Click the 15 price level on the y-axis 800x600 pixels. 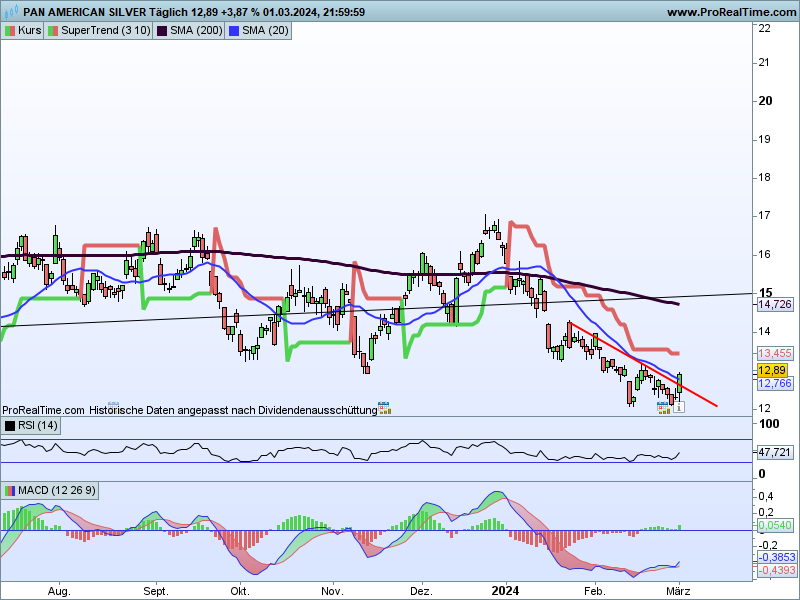[765, 293]
